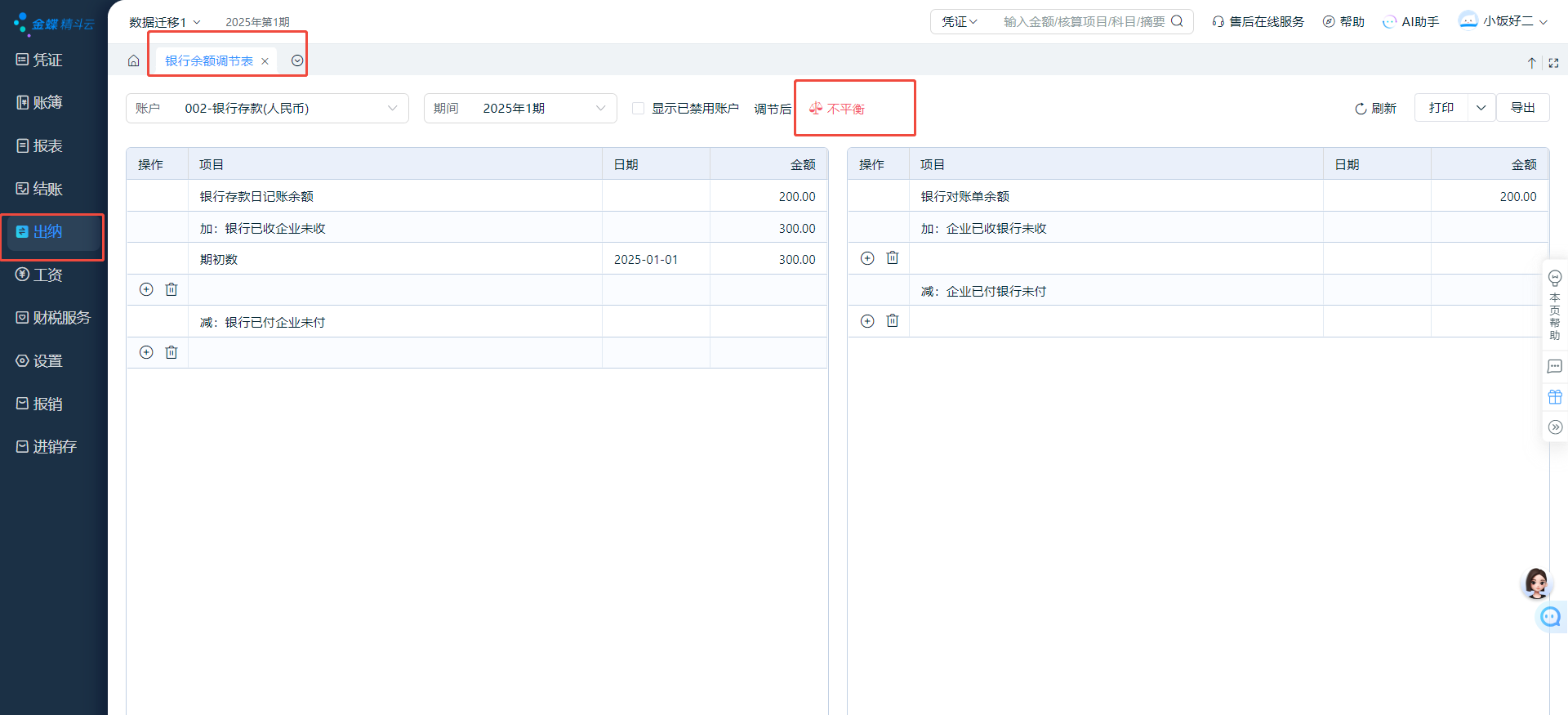Image resolution: width=1568 pixels, height=715 pixels.
Task: Close the 银行余额调节表 tab
Action: click(x=265, y=61)
